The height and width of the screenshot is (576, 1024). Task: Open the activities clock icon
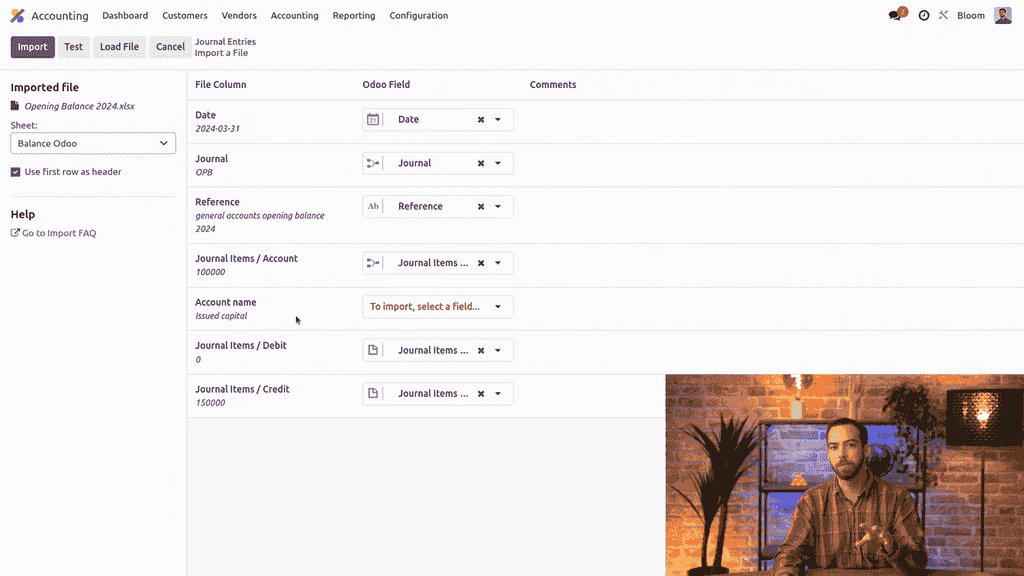tap(924, 16)
